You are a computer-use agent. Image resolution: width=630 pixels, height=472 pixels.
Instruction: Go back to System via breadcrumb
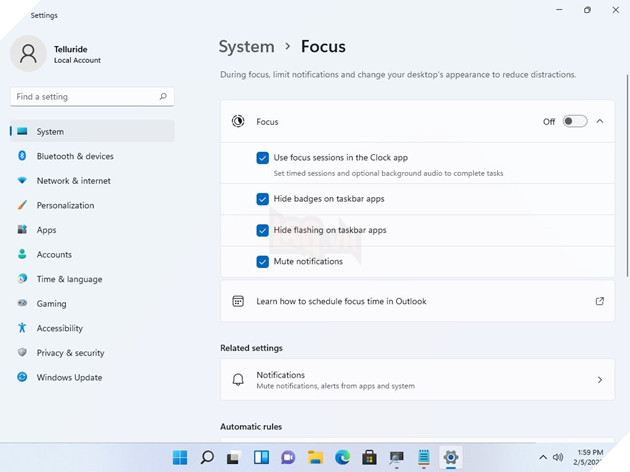(x=247, y=47)
